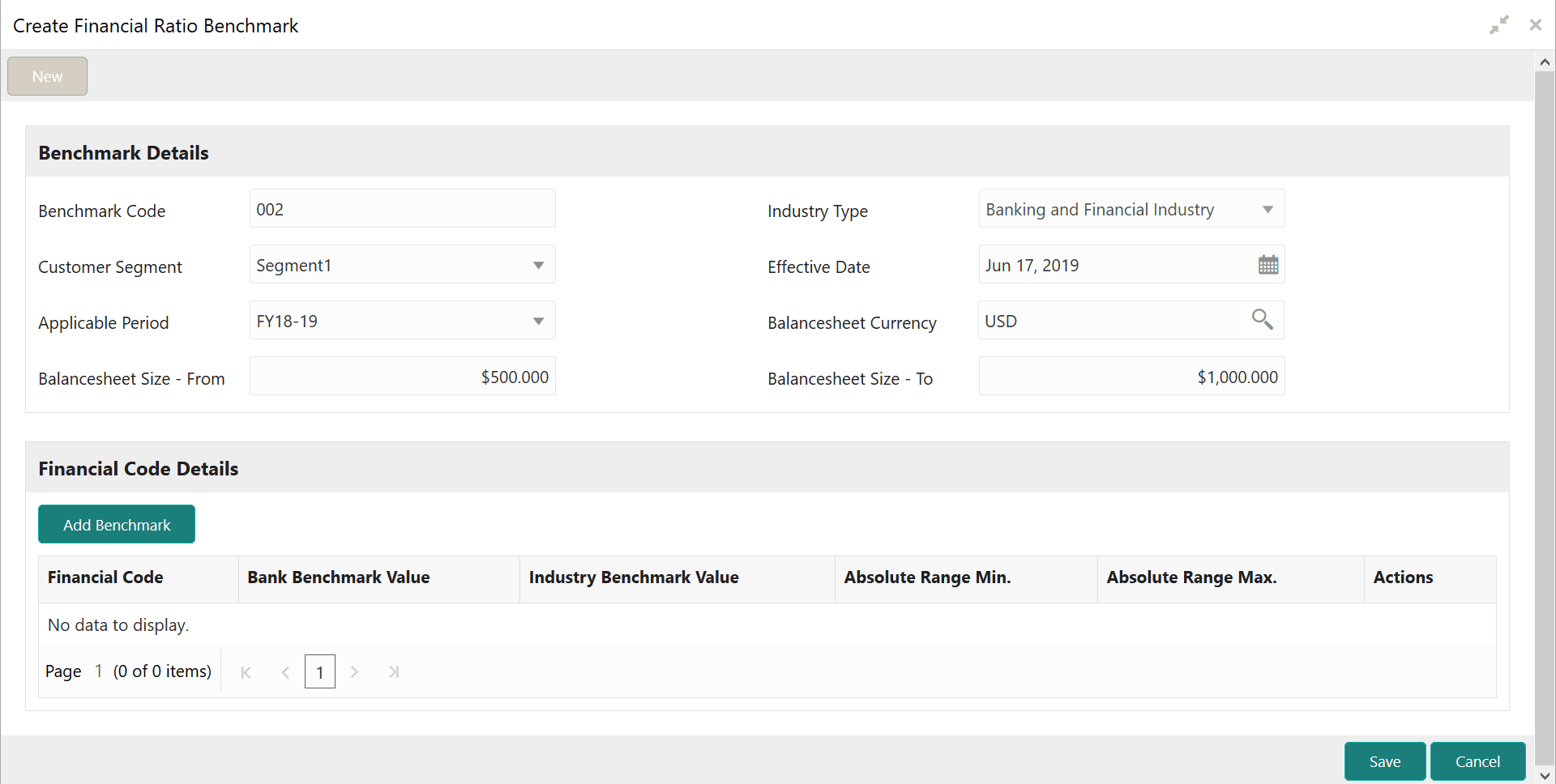The height and width of the screenshot is (784, 1556).
Task: Edit the Balancesheet Size - To field
Action: pyautogui.click(x=1131, y=377)
